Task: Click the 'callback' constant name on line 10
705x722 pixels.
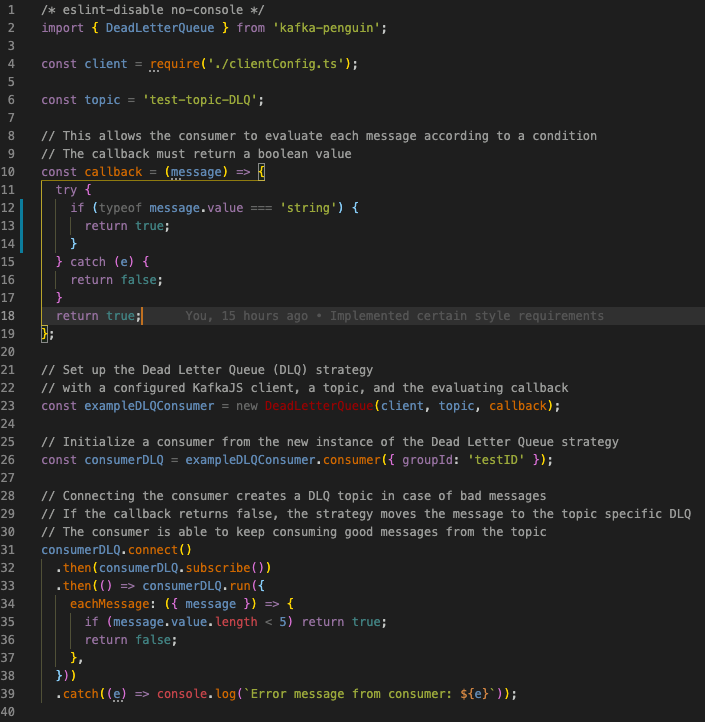Action: [x=113, y=172]
